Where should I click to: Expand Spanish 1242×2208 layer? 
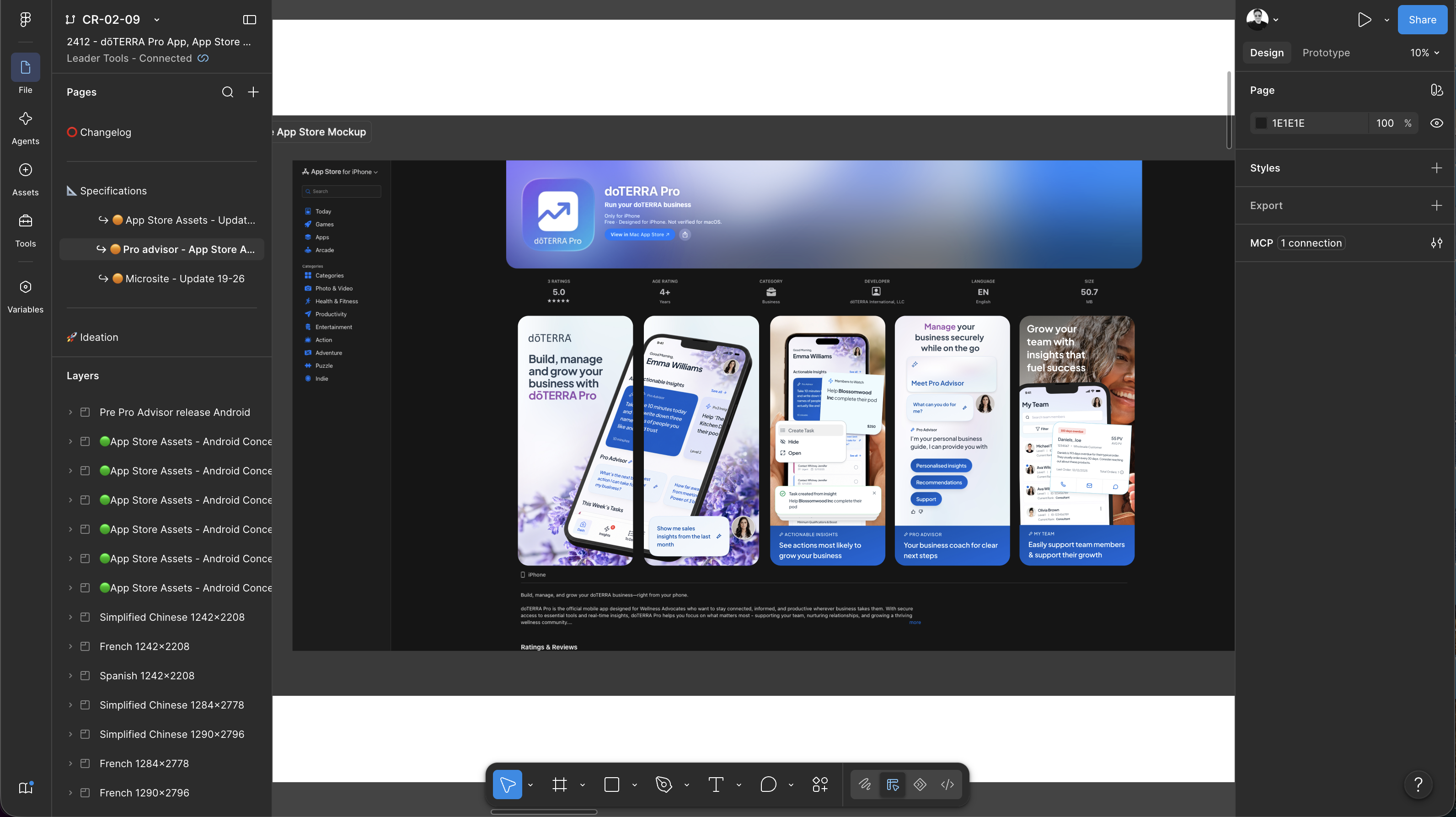tap(70, 676)
